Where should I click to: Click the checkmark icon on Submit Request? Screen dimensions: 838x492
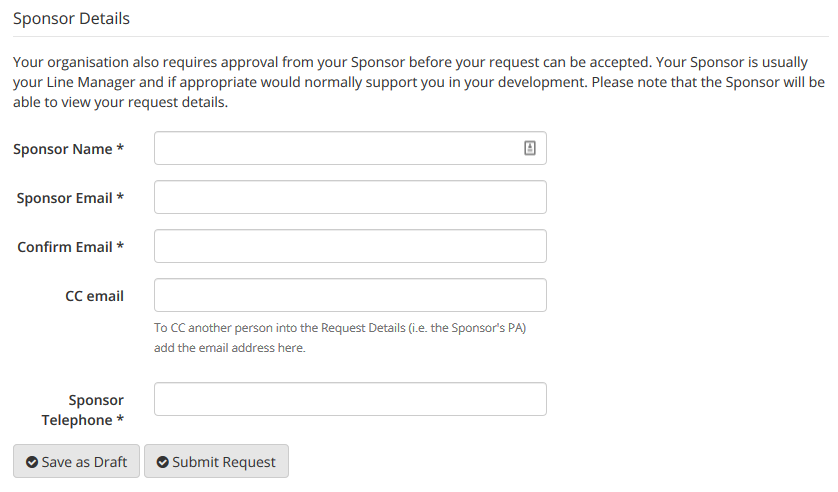pyautogui.click(x=162, y=462)
